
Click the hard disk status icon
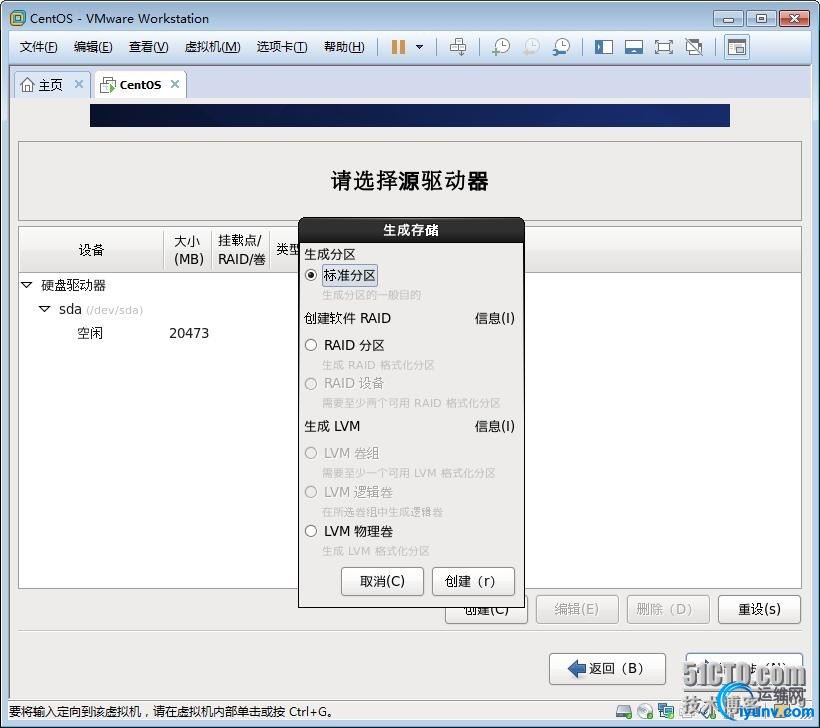(x=624, y=711)
